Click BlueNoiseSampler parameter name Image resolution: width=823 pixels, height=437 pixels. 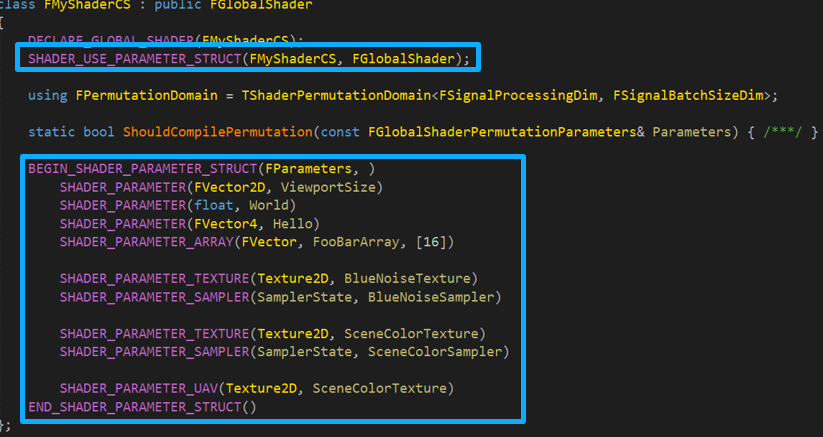430,297
